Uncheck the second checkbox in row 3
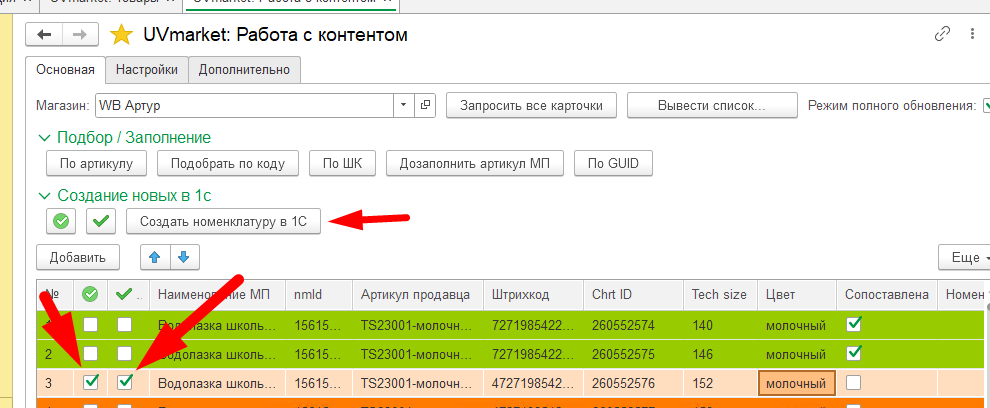 (125, 381)
